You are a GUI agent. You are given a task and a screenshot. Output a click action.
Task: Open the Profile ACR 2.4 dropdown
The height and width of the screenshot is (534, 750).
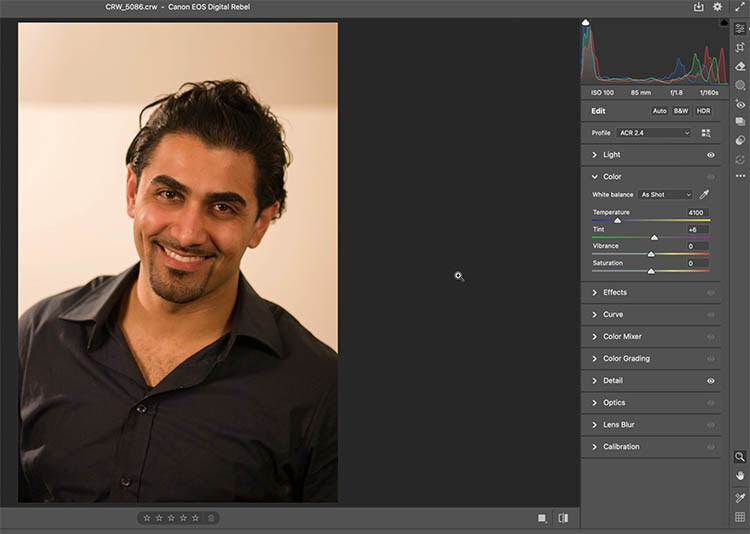[x=654, y=133]
